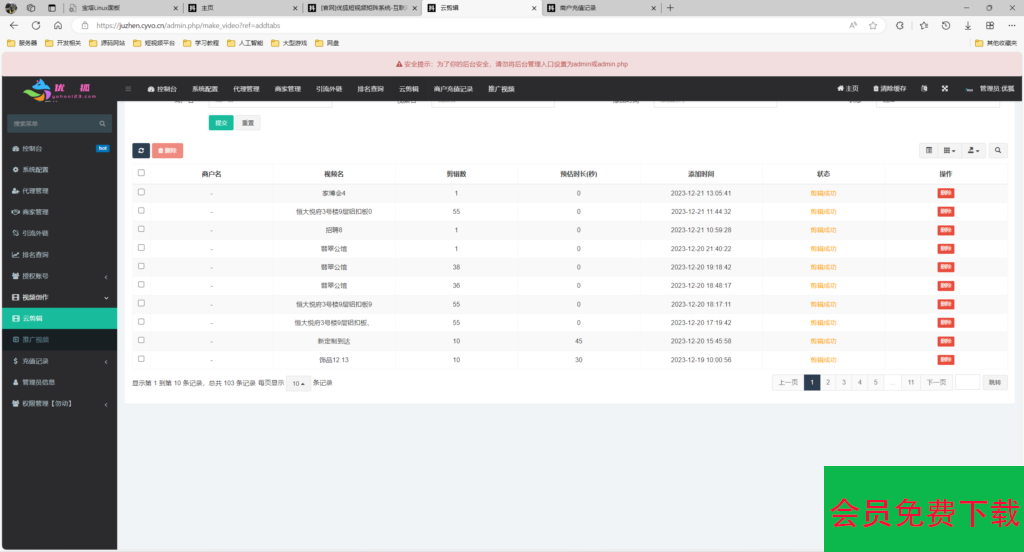The image size is (1024, 552).
Task: Go to page 3 in pagination
Action: (x=844, y=382)
